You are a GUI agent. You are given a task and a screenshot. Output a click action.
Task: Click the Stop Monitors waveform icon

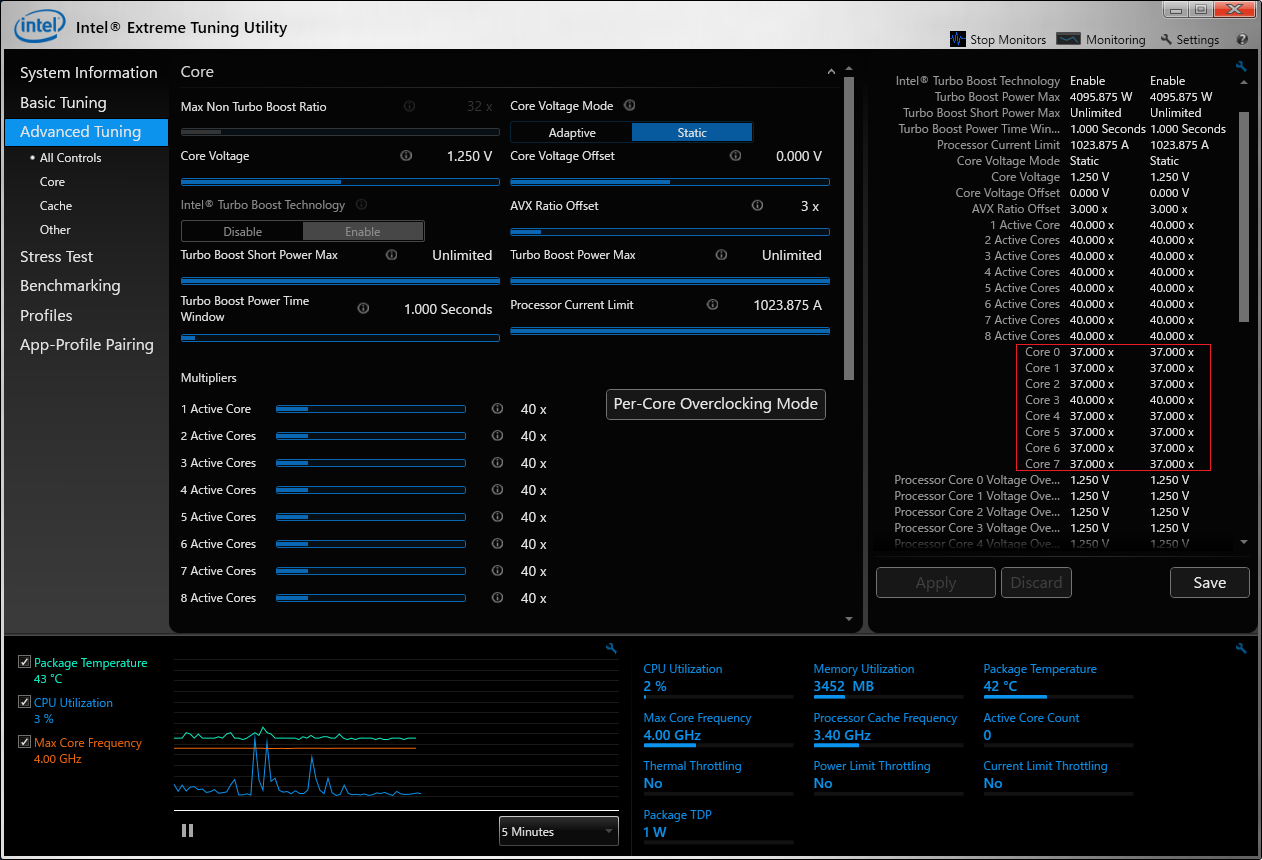[958, 39]
